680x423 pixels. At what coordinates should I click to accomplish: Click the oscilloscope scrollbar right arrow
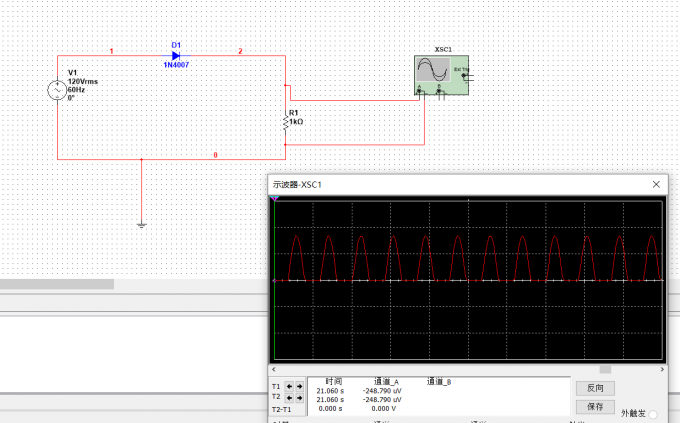pos(662,369)
